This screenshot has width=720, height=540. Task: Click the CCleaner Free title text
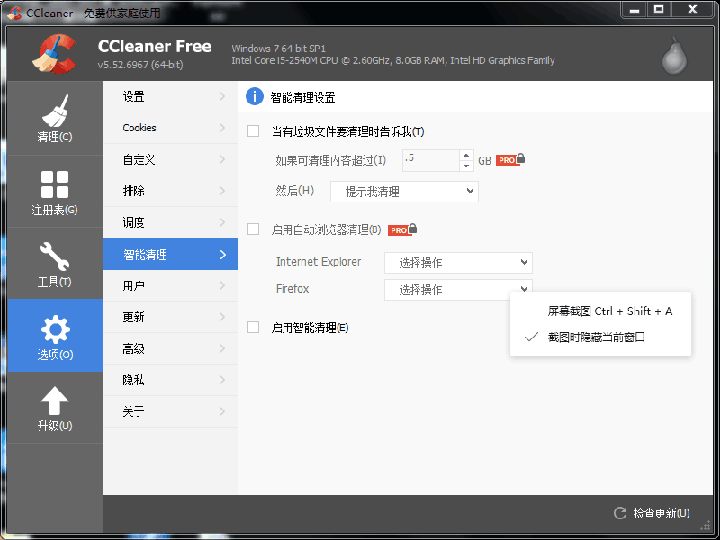click(155, 46)
